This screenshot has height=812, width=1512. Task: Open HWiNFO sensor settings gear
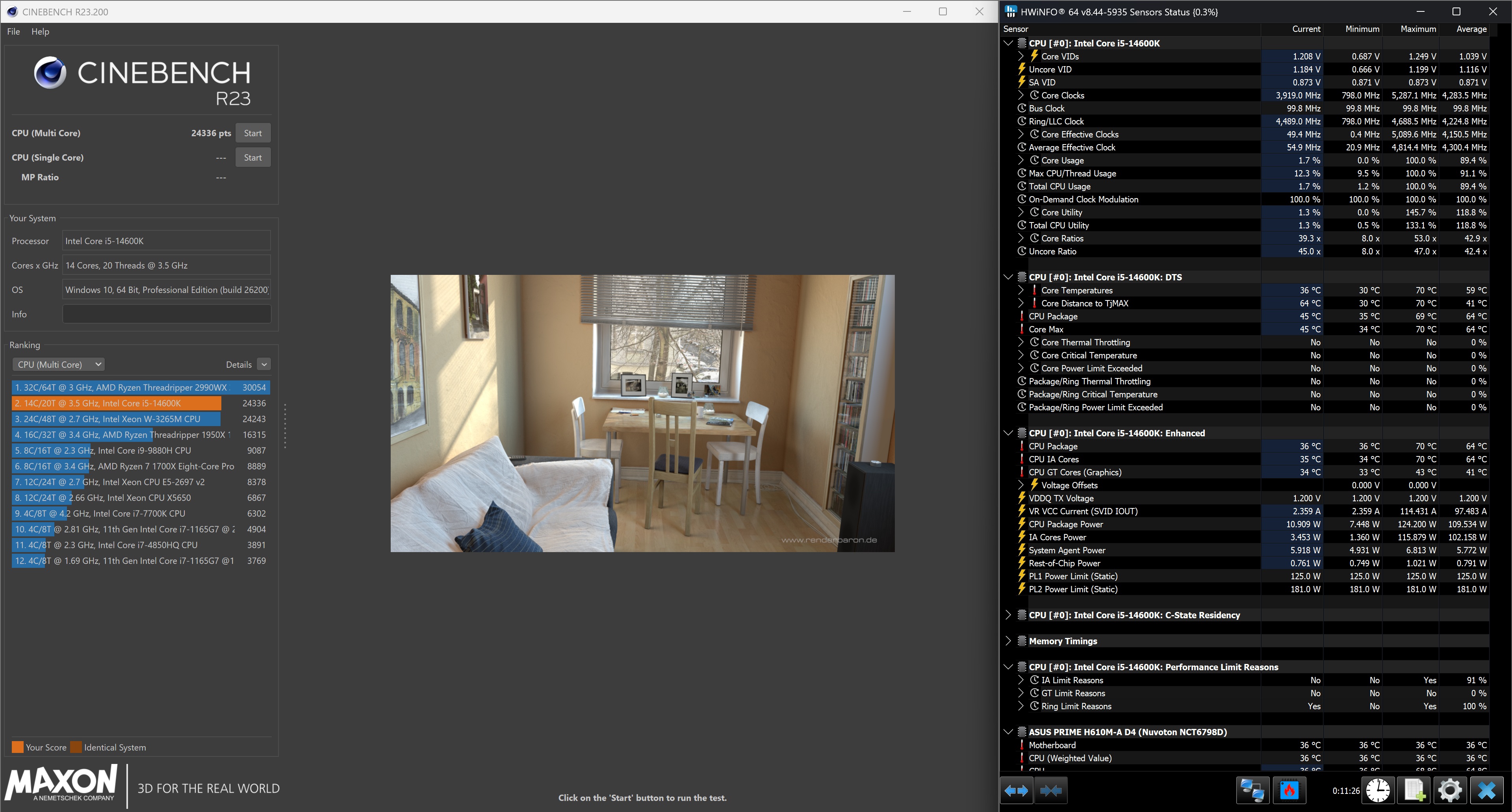(x=1450, y=790)
